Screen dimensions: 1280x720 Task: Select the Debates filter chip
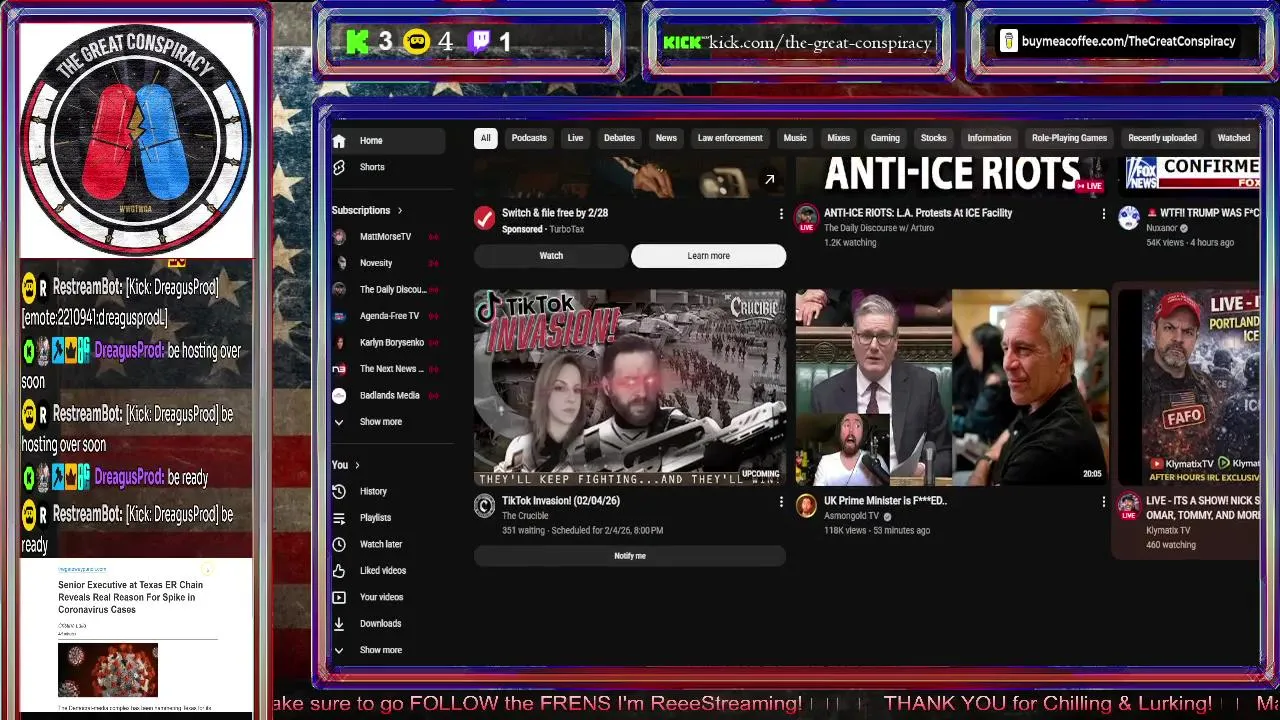[619, 138]
